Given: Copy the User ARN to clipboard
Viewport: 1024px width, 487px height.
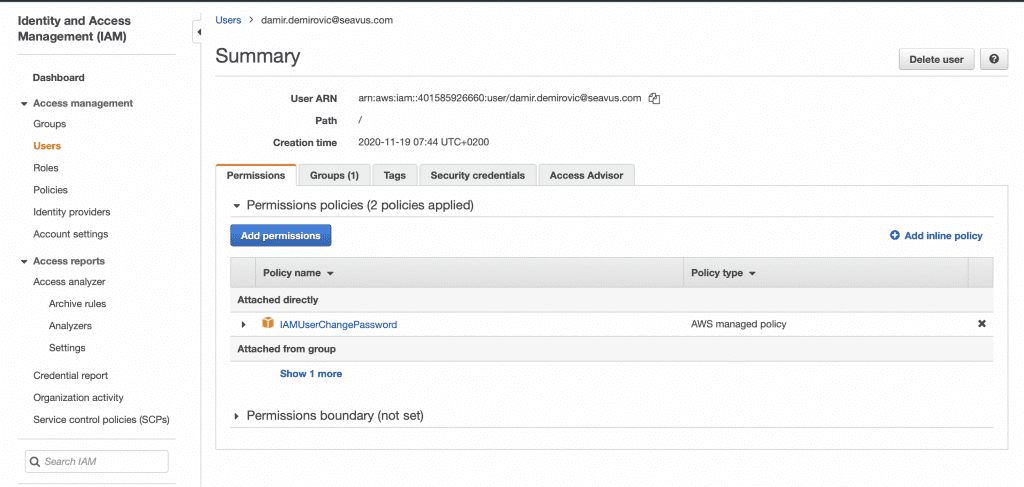Looking at the screenshot, I should (654, 99).
